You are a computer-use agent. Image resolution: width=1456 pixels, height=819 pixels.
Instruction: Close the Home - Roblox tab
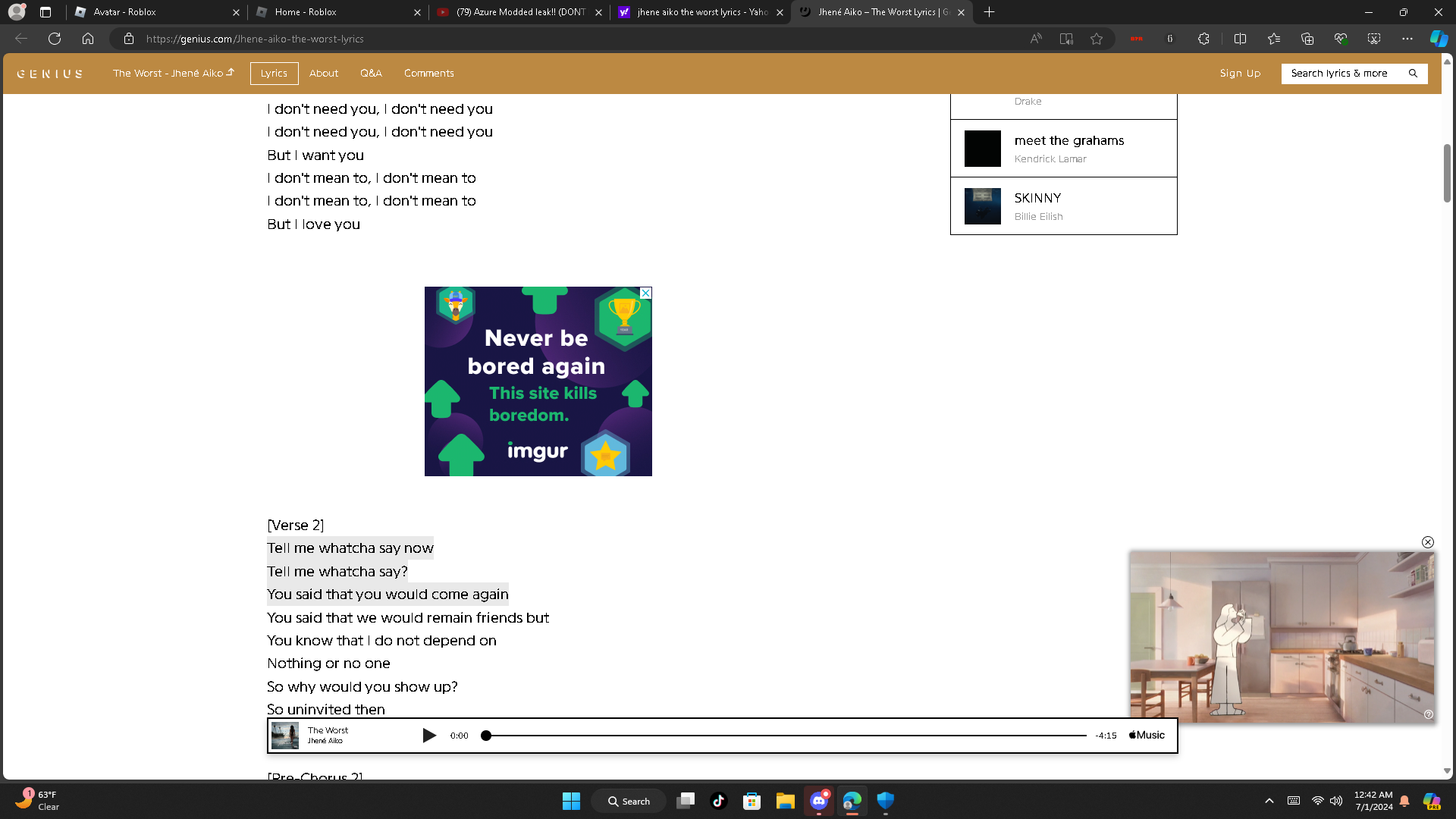[x=417, y=12]
